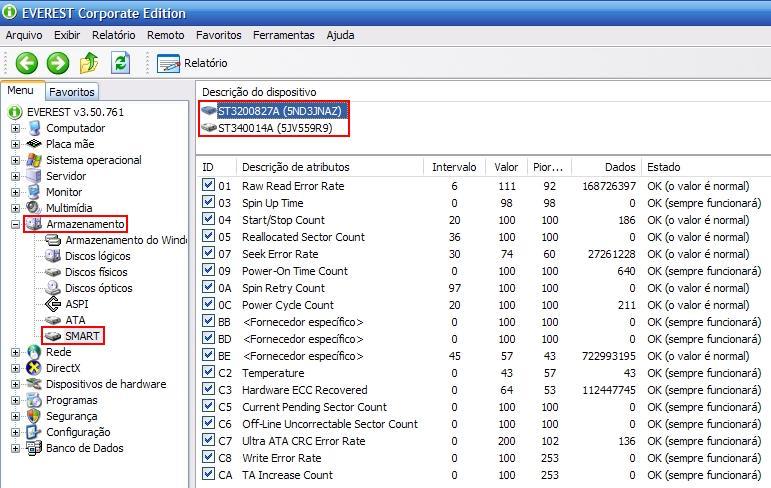
Task: Select the Monitor icon in tree
Action: [x=33, y=192]
